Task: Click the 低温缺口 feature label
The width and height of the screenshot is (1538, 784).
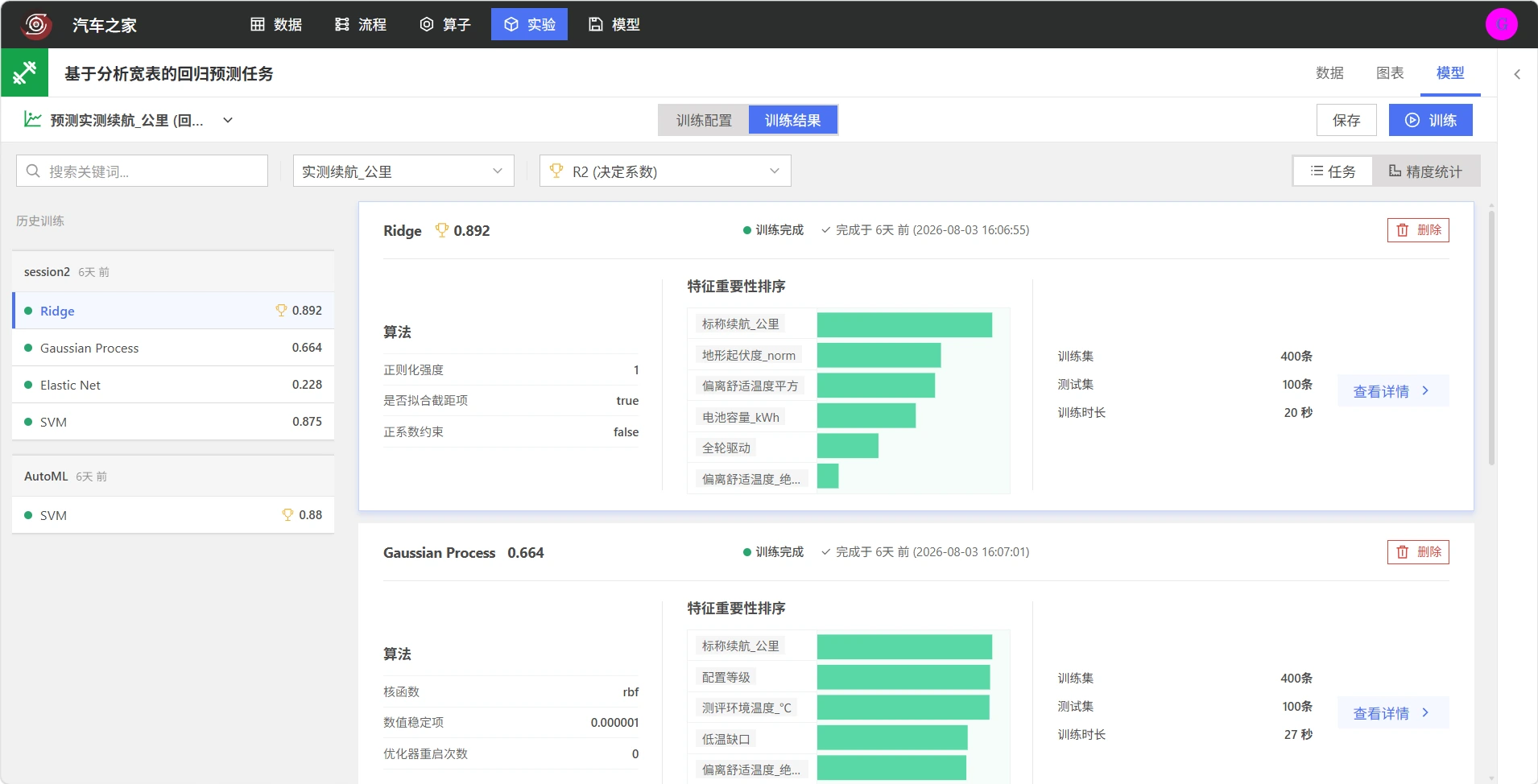Action: click(726, 739)
